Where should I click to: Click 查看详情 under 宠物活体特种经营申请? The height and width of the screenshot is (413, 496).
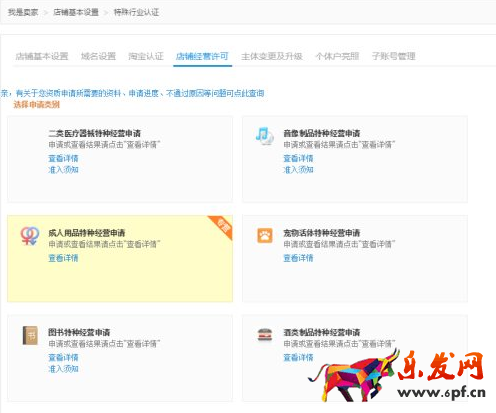[298, 258]
